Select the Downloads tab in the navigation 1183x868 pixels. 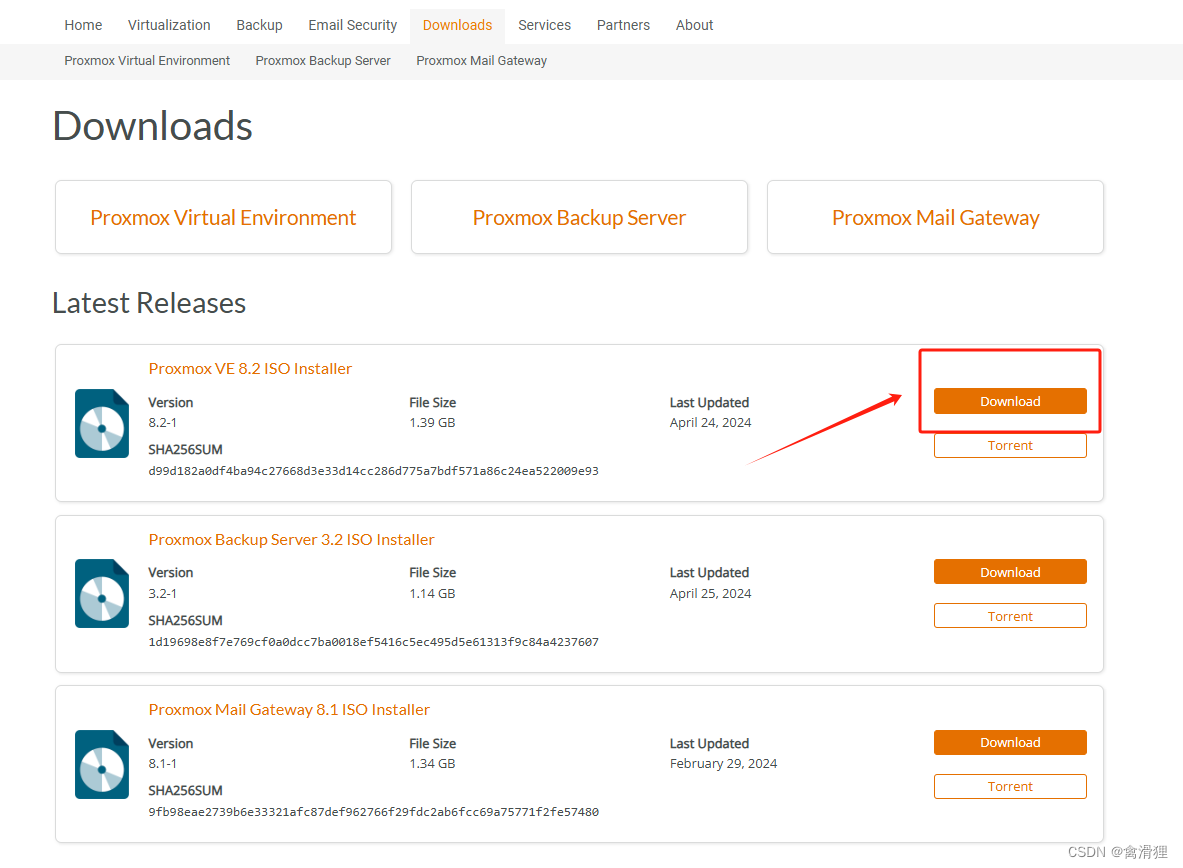tap(457, 25)
